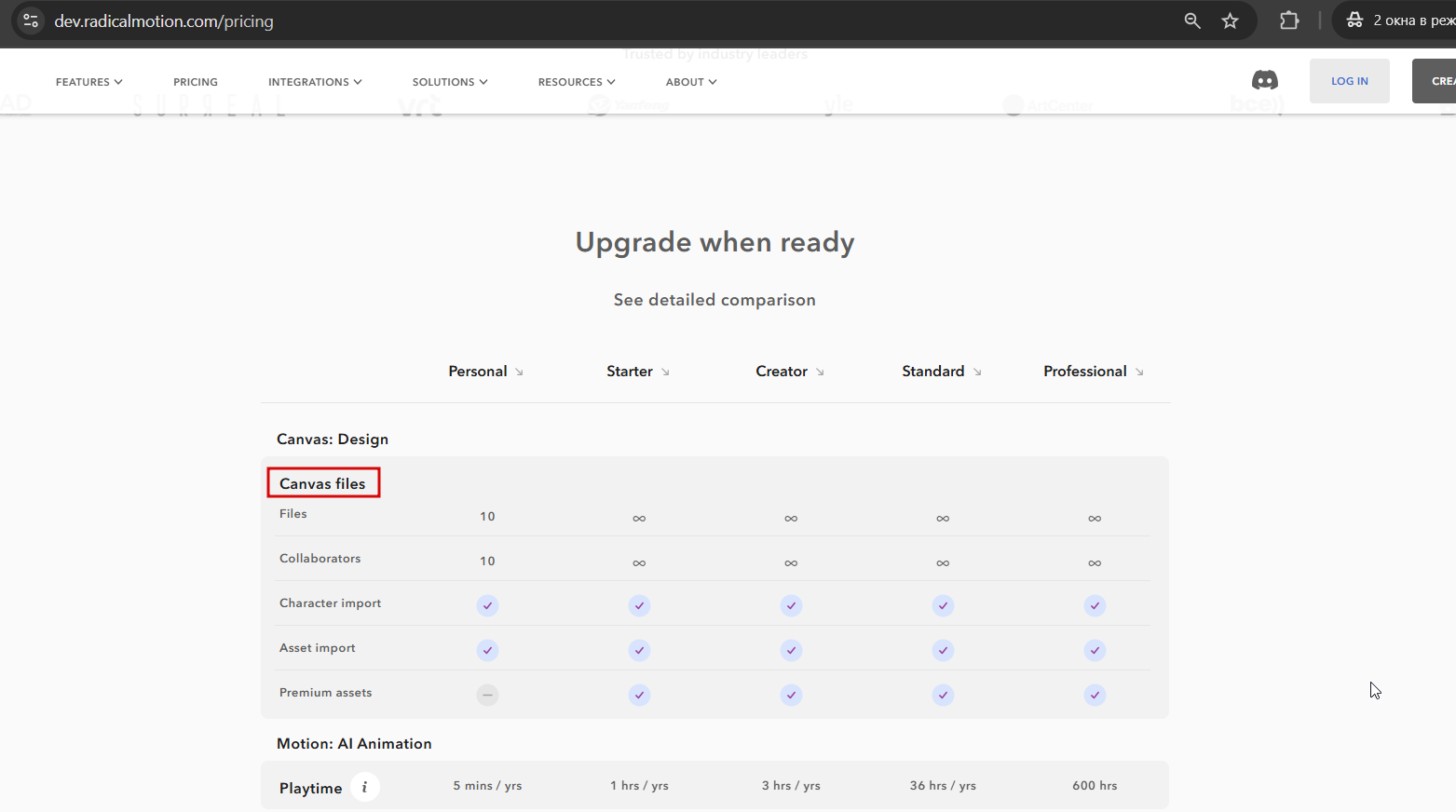The image size is (1456, 812).
Task: Expand the Resources dropdown menu
Action: coord(577,82)
